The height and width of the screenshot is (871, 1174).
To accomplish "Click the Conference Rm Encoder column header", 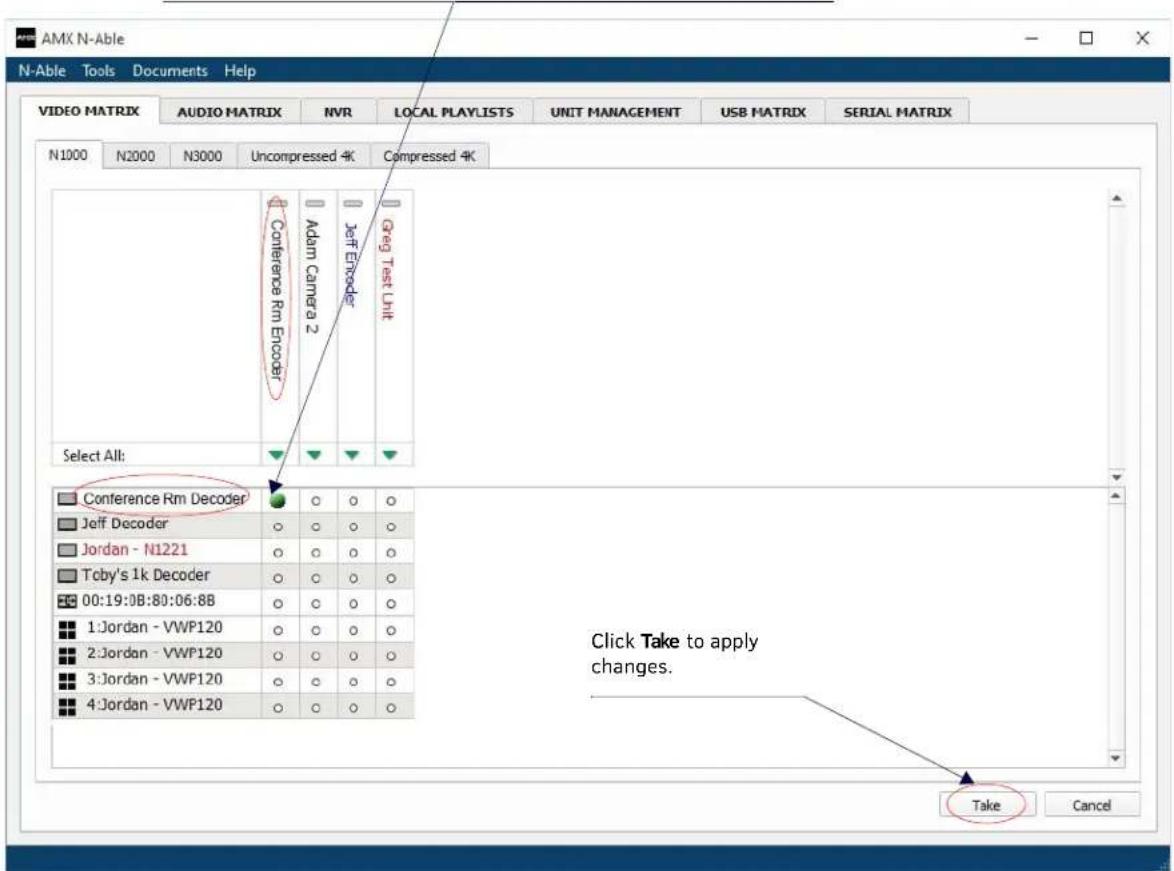I will [x=276, y=298].
